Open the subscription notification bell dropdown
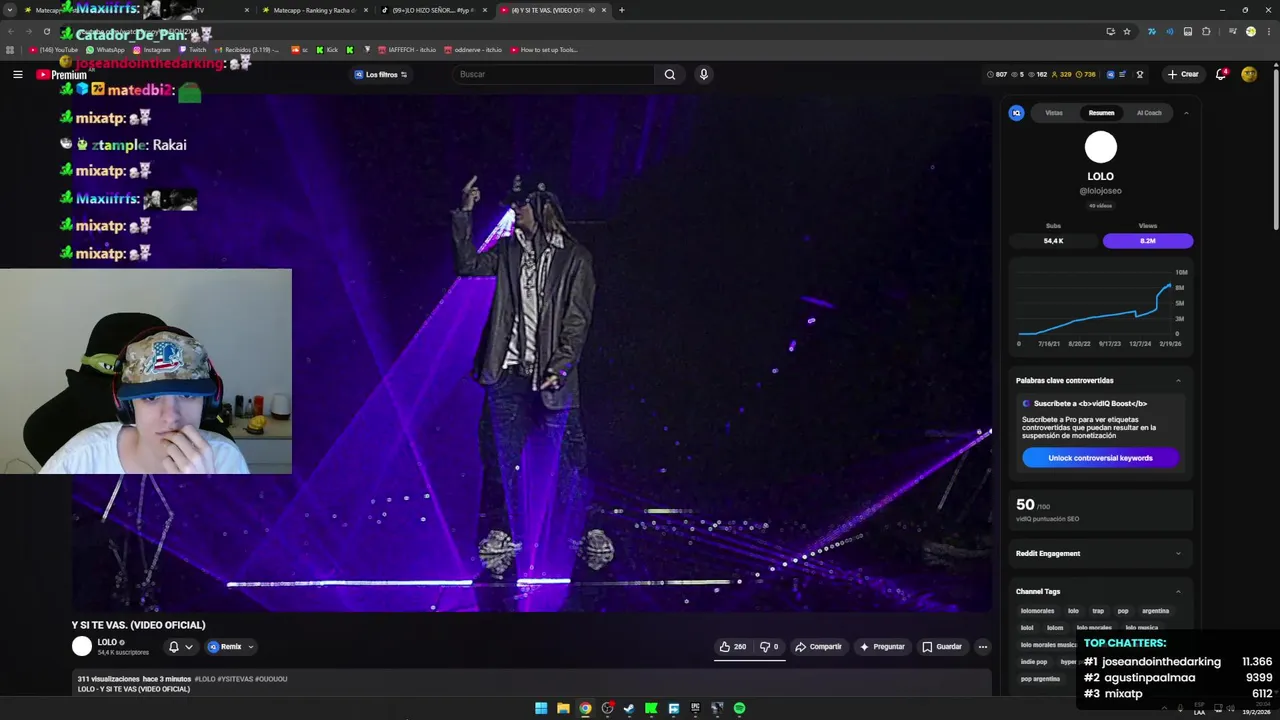Image resolution: width=1280 pixels, height=720 pixels. 181,647
